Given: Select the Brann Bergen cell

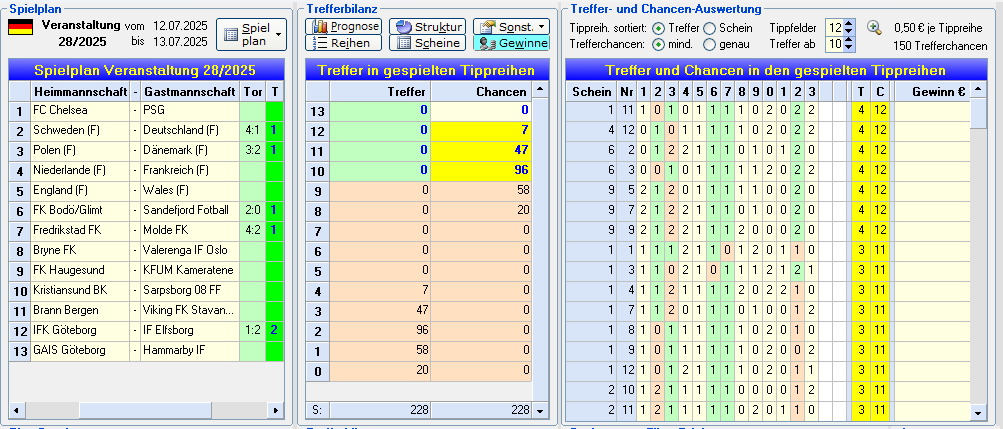Looking at the screenshot, I should click(x=80, y=310).
